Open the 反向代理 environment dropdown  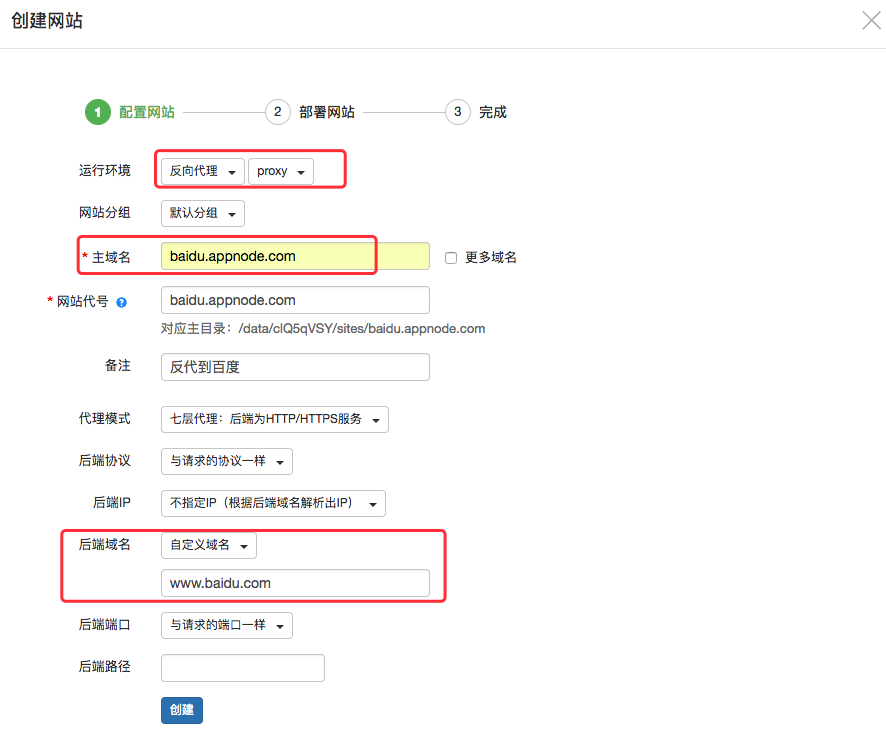click(x=203, y=171)
